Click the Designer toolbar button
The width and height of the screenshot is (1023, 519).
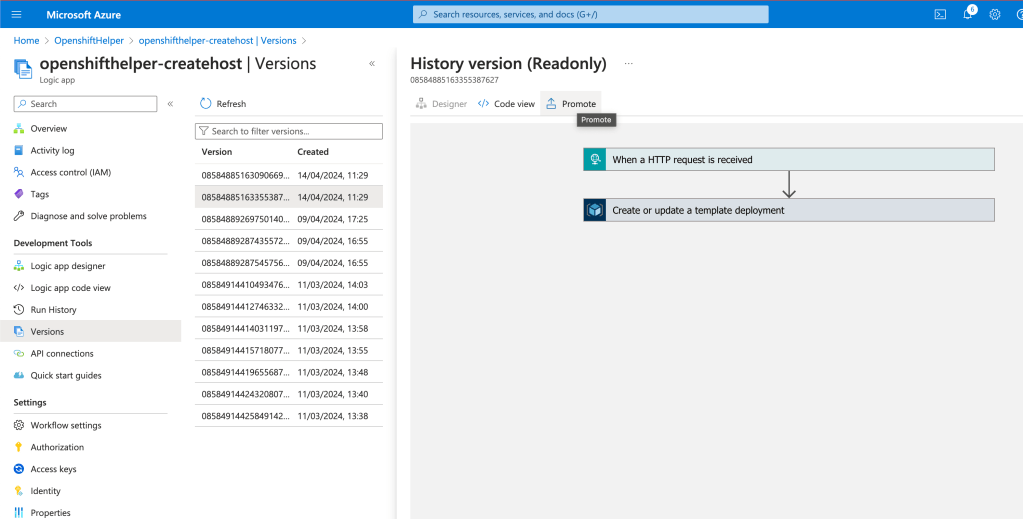442,104
